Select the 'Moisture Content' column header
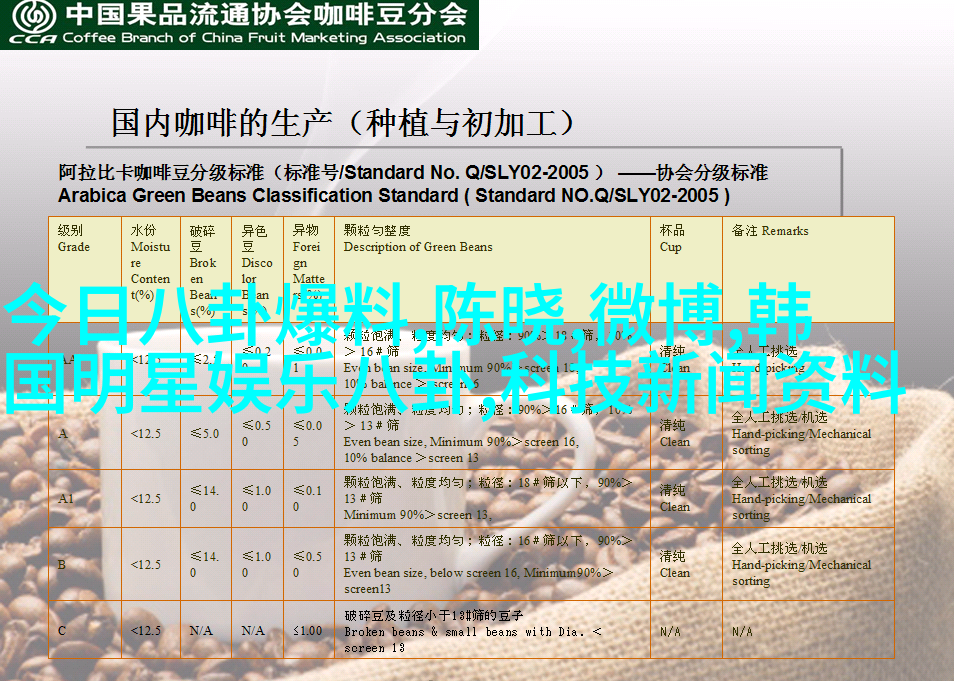954x681 pixels. 150,262
